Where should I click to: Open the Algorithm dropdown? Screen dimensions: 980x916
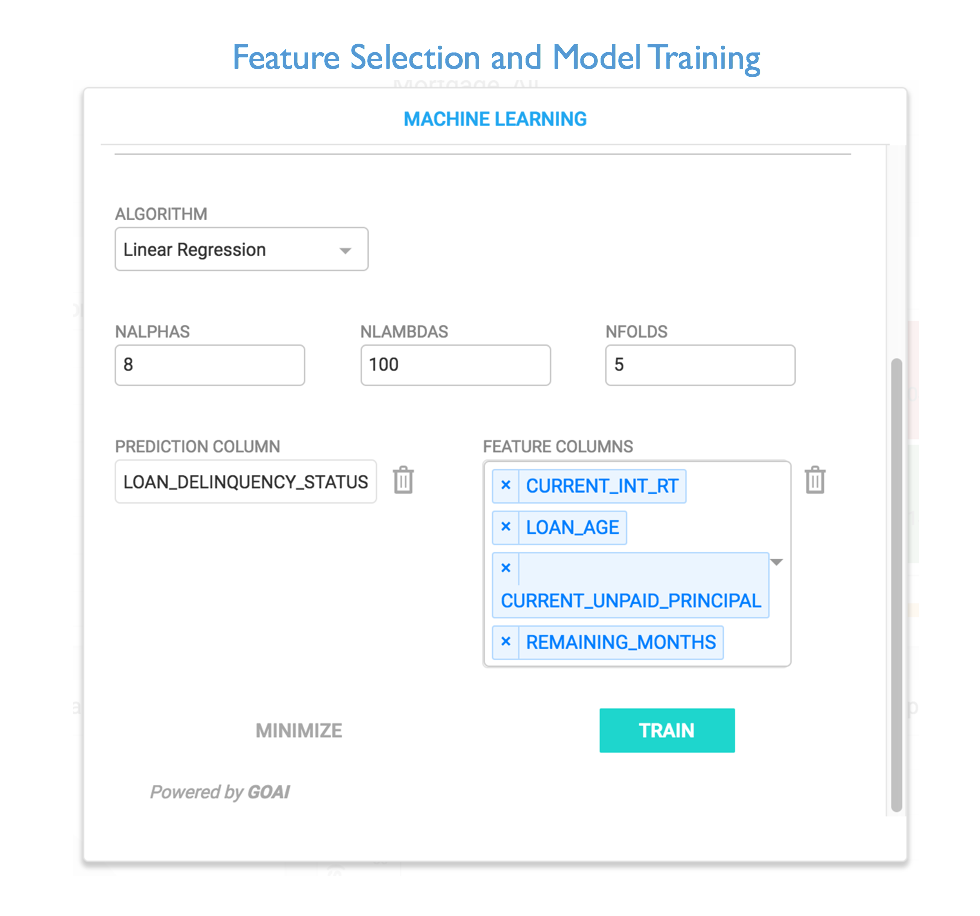point(345,251)
